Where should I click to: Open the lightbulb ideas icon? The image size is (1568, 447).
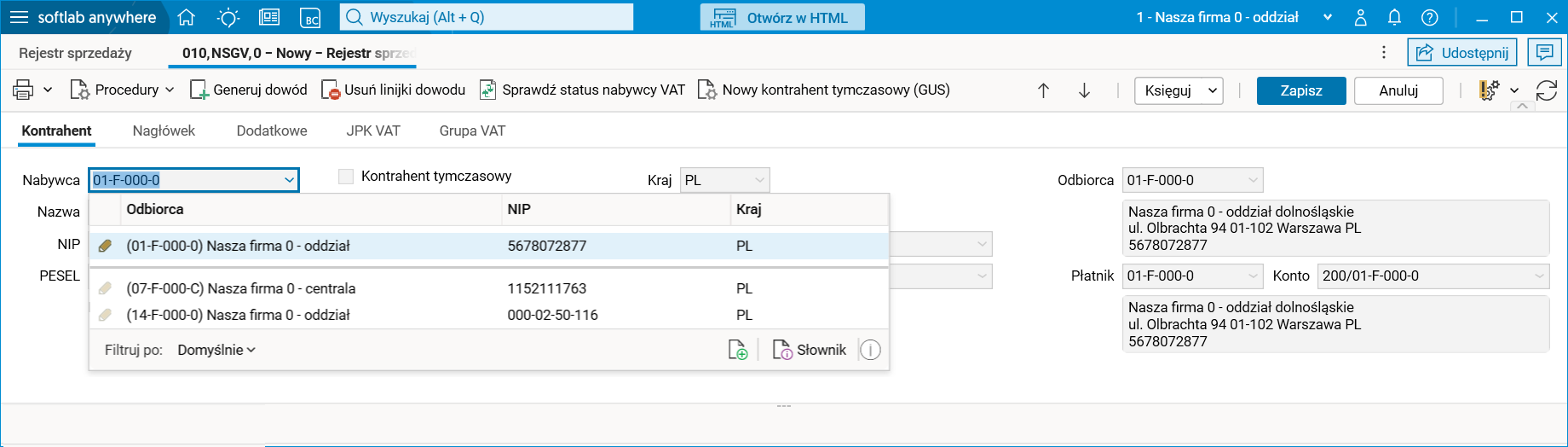pos(228,17)
